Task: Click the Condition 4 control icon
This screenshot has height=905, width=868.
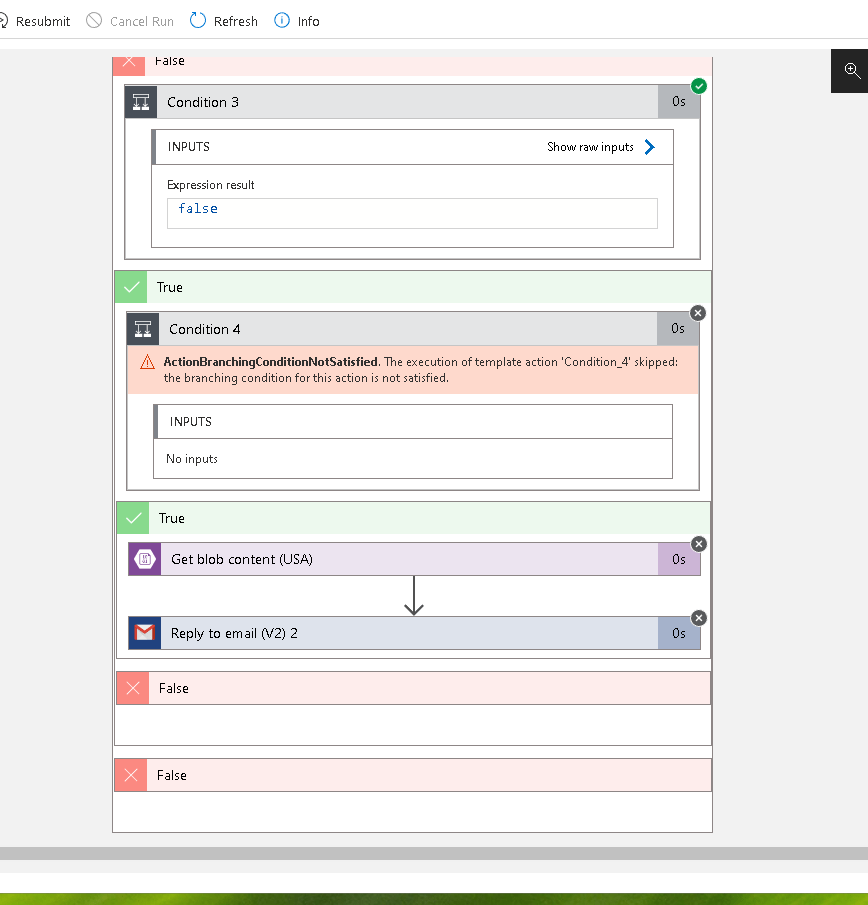Action: coord(143,329)
